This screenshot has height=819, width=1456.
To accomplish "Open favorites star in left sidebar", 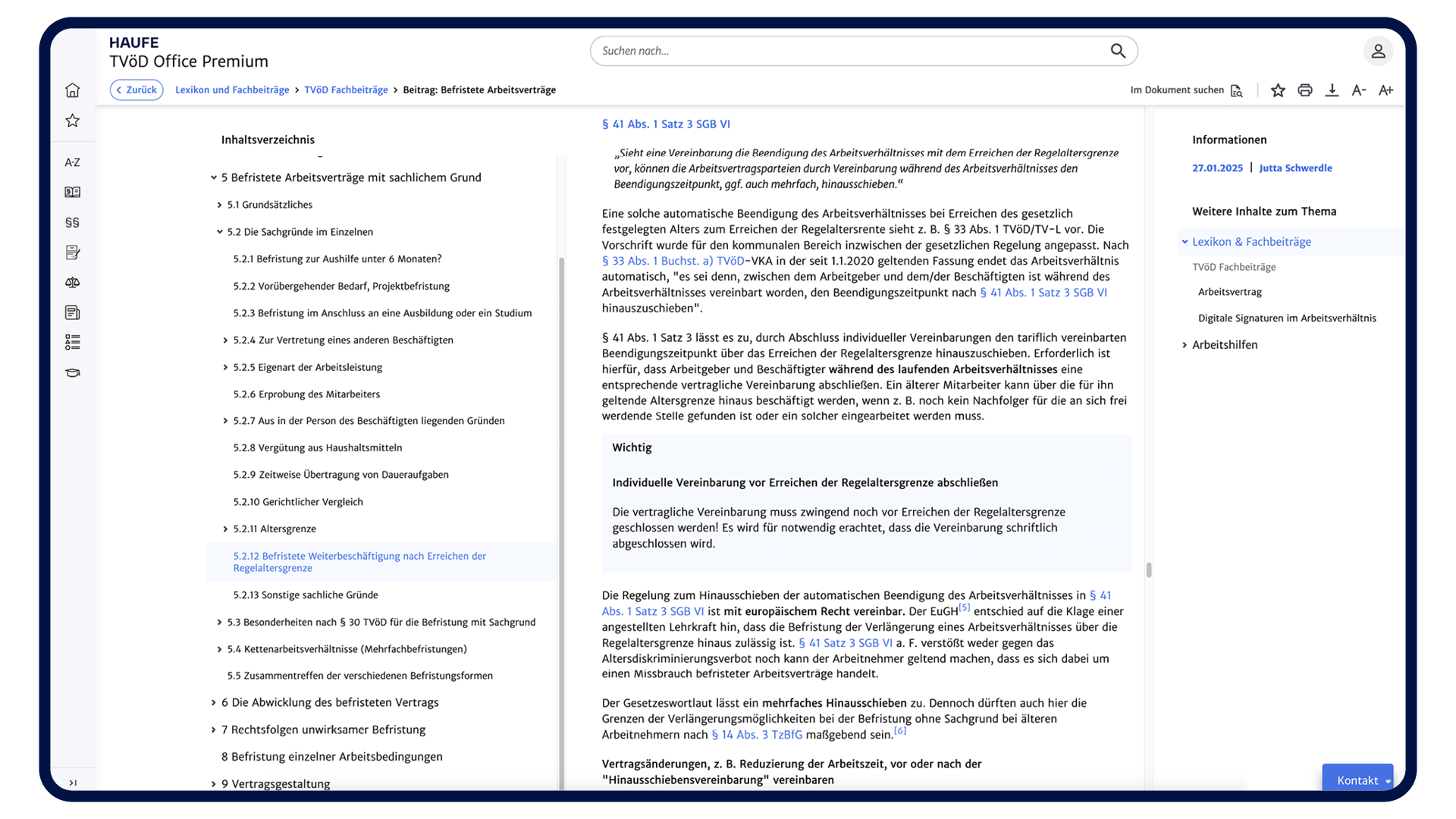I will coord(72,121).
